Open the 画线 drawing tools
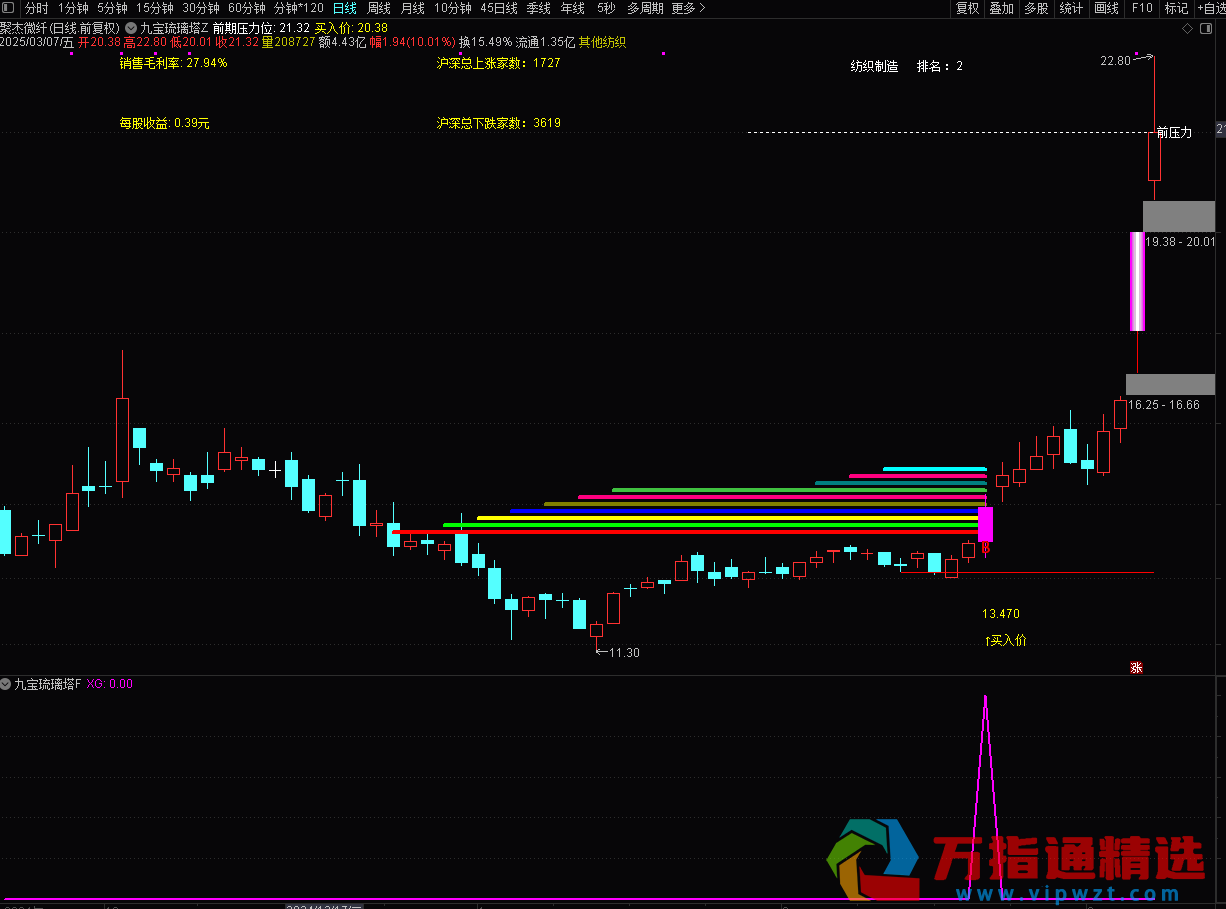The height and width of the screenshot is (909, 1226). point(1106,8)
